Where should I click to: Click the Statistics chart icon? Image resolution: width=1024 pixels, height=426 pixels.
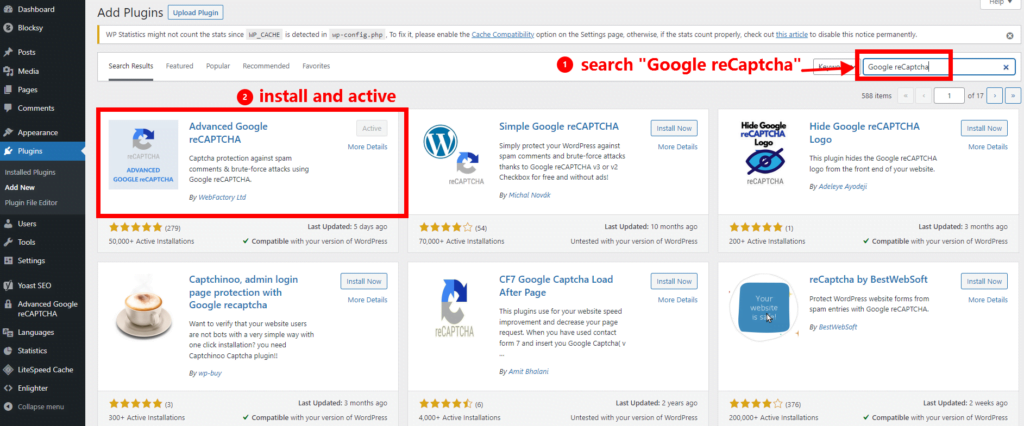click(x=8, y=351)
